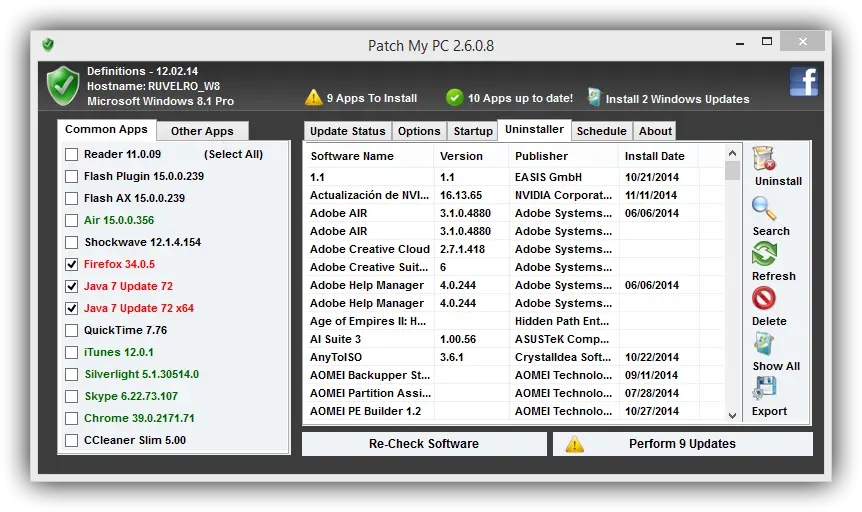This screenshot has width=862, height=512.
Task: Tick the Flash Plugin 15.0.0.239 checkbox
Action: coord(71,177)
